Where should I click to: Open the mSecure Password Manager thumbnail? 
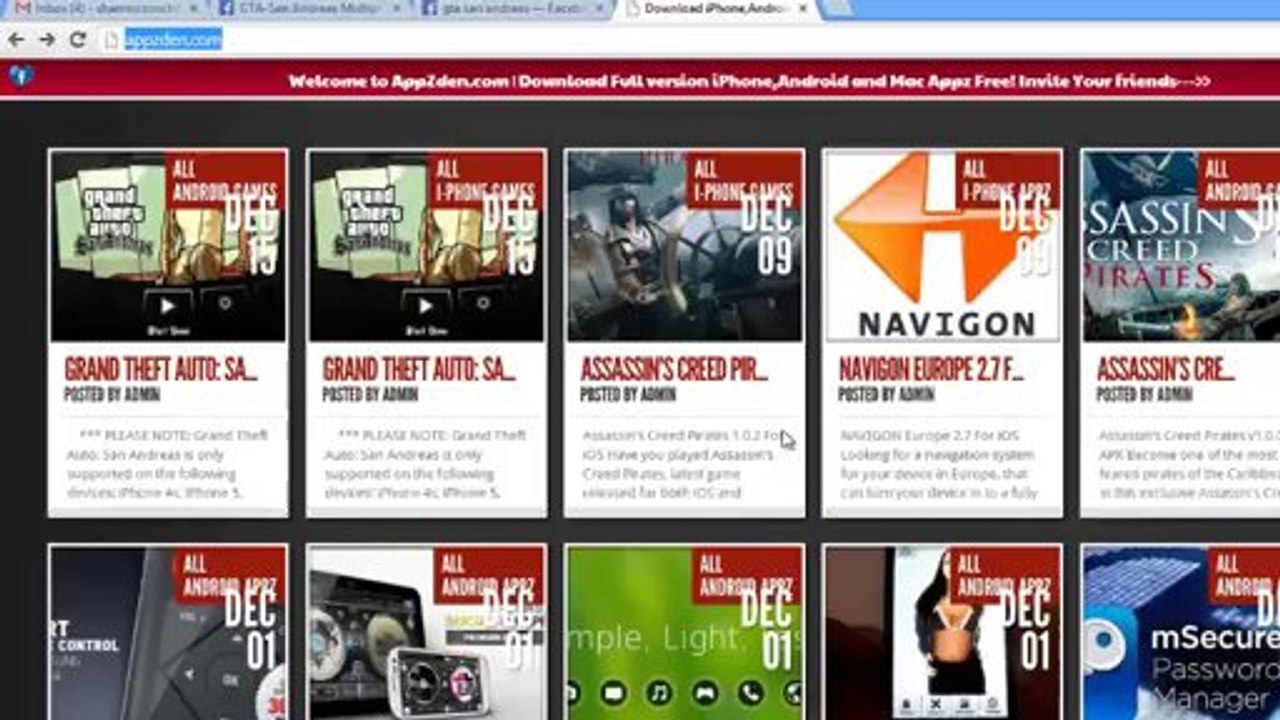point(1181,633)
